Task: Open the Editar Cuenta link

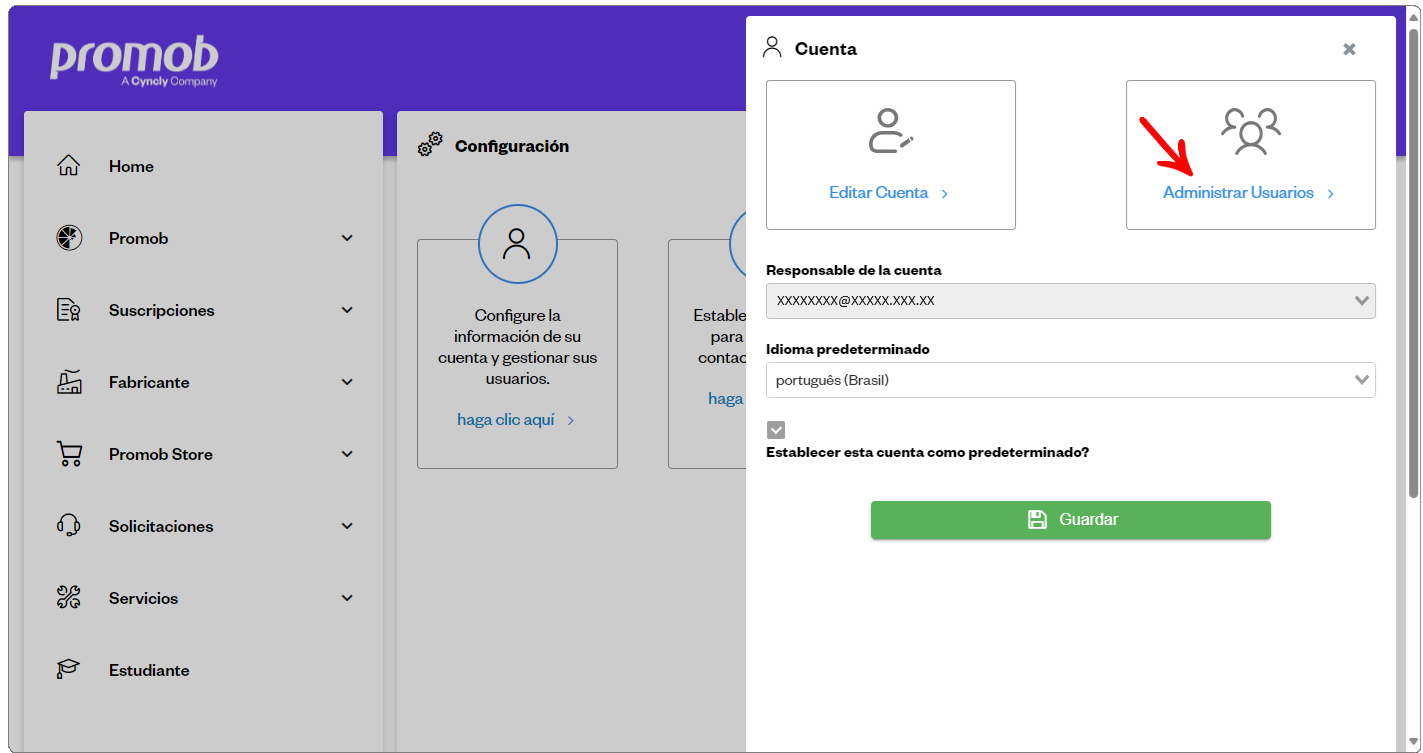Action: [x=889, y=193]
